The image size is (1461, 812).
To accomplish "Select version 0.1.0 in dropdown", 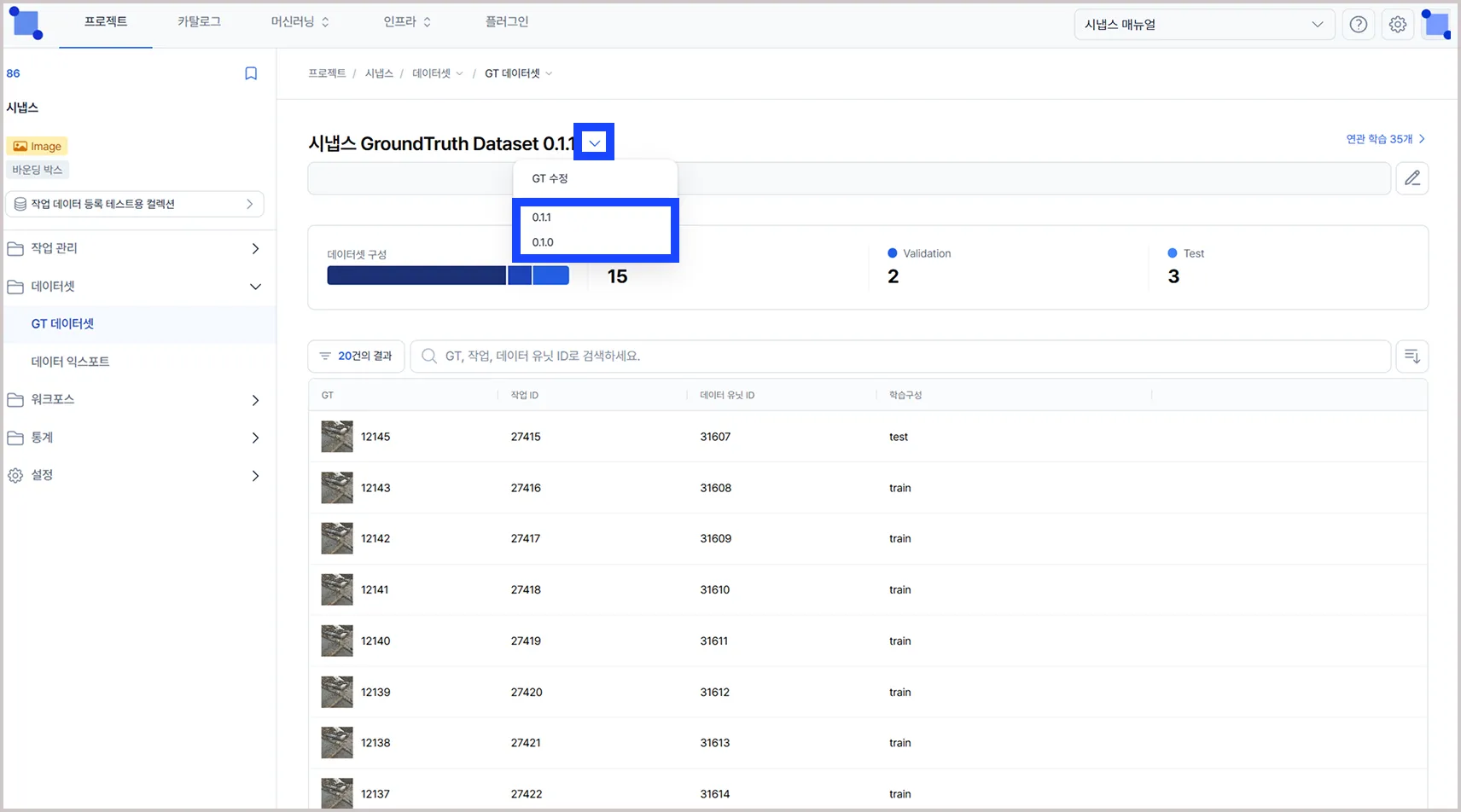I will tap(595, 242).
